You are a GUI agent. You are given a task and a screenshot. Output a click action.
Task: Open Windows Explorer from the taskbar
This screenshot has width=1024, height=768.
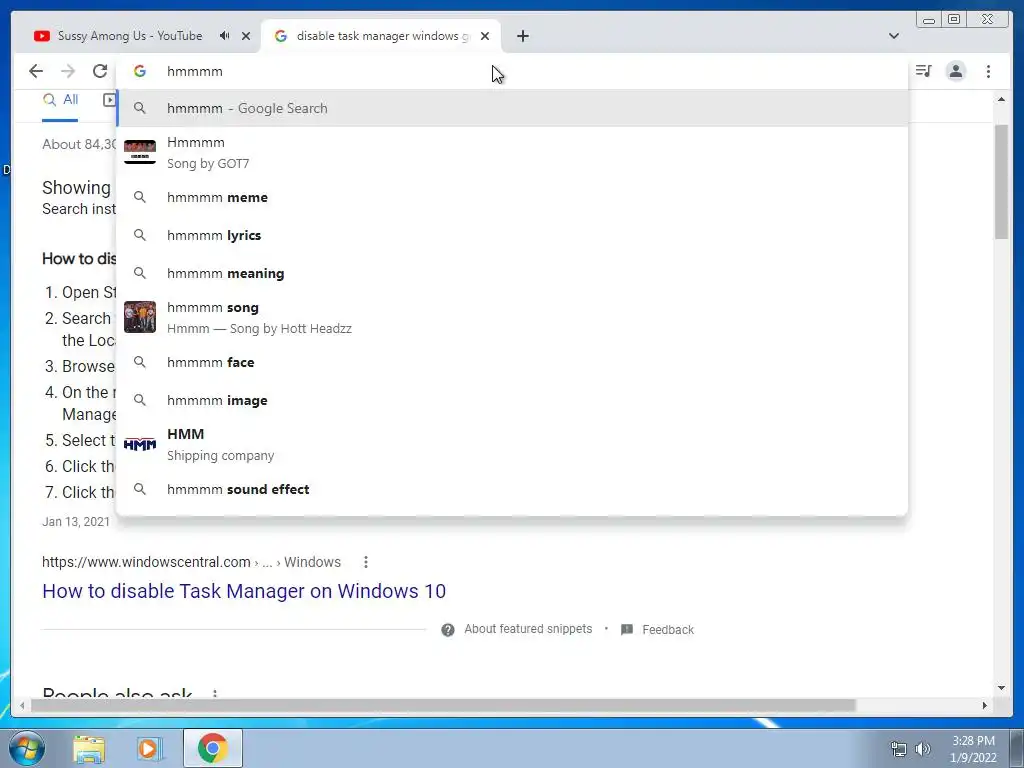coord(89,748)
